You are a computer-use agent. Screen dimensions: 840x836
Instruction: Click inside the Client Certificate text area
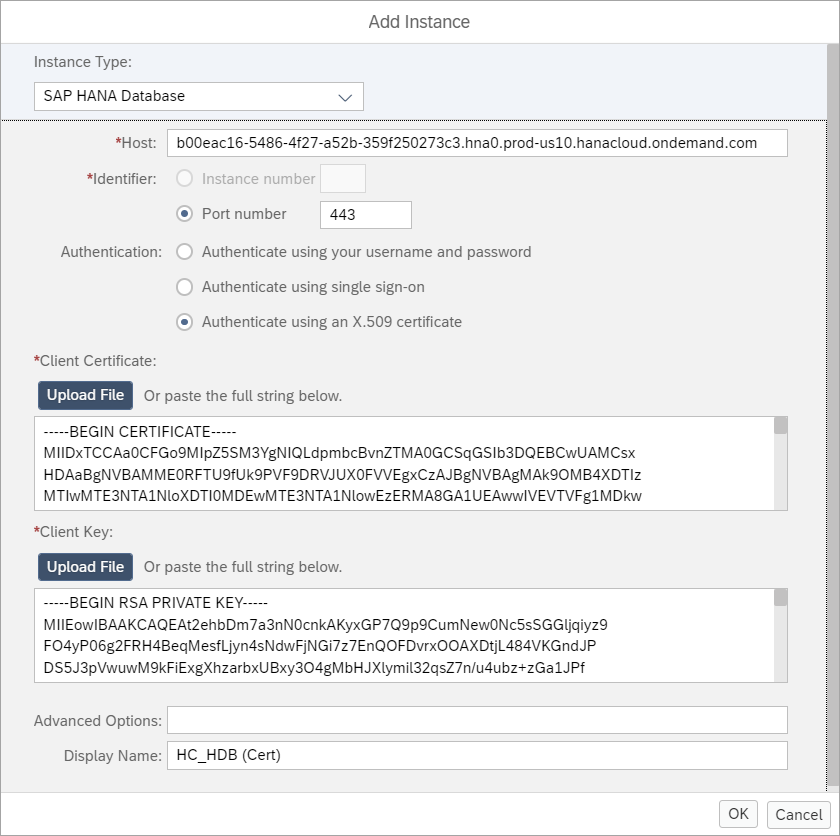tap(404, 464)
